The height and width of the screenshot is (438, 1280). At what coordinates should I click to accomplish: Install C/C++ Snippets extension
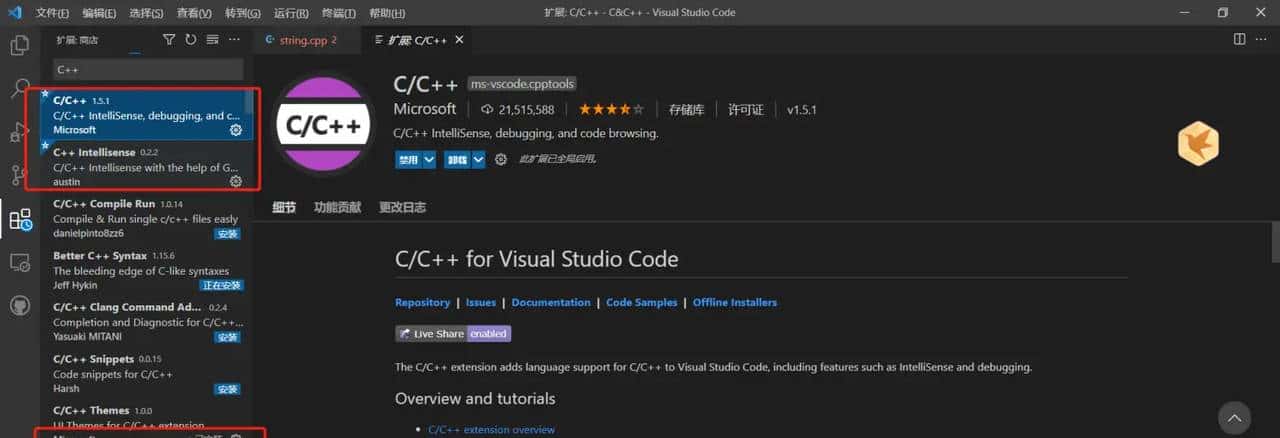[x=227, y=389]
